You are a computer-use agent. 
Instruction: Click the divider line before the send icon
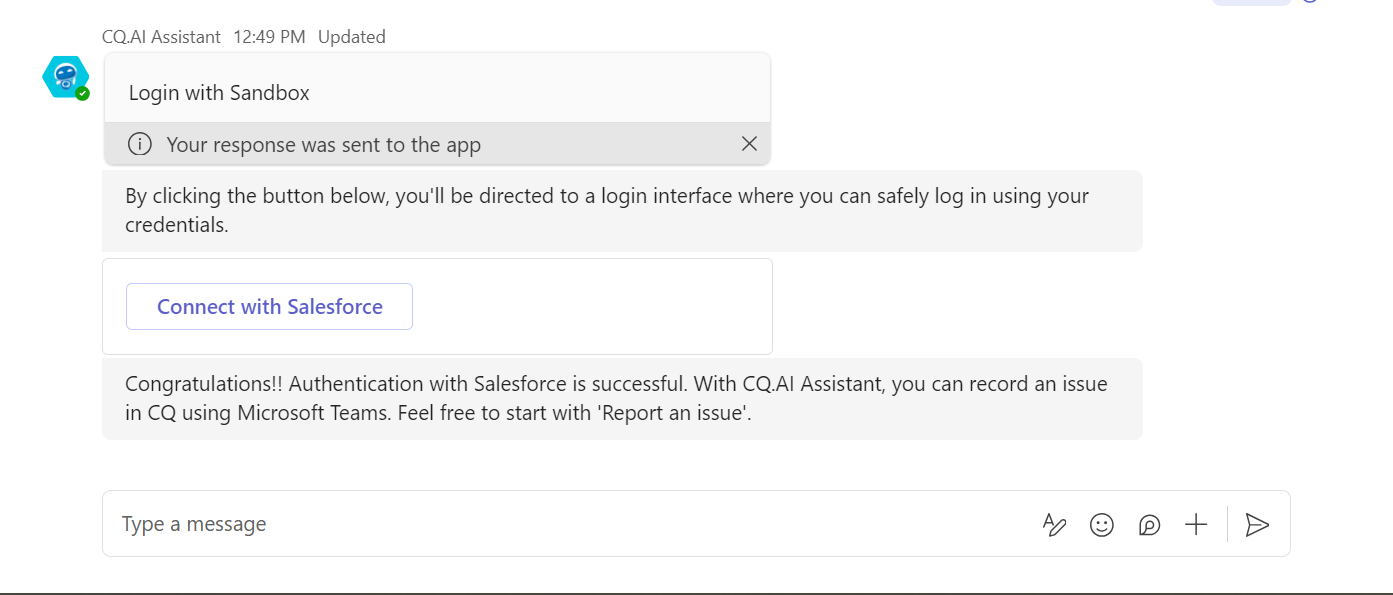point(1227,524)
